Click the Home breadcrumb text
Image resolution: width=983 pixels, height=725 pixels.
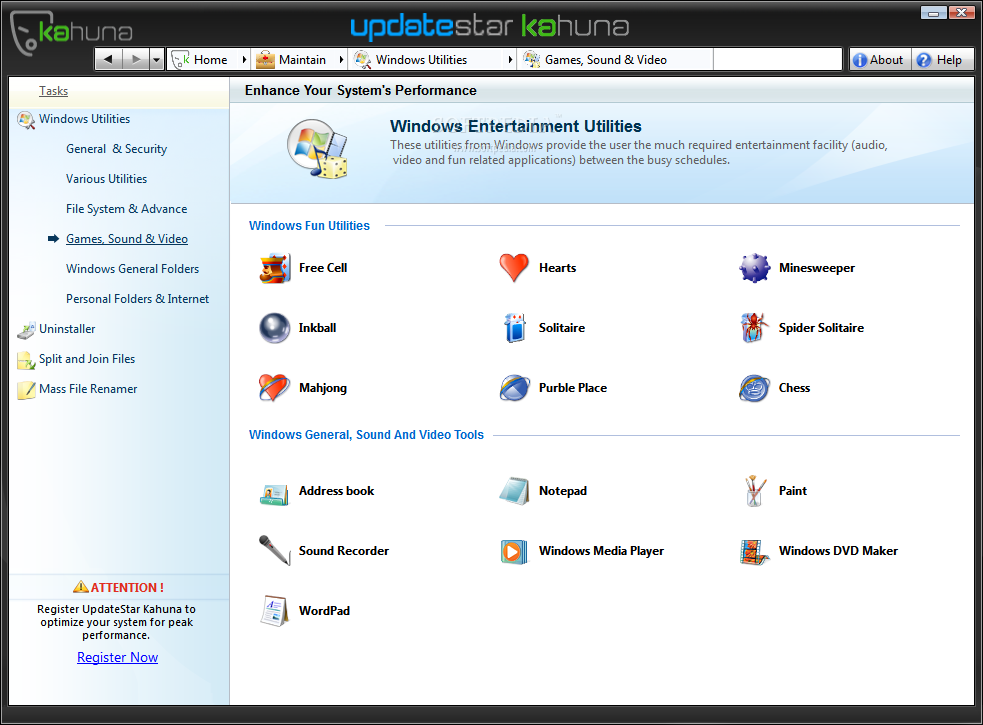pos(211,60)
